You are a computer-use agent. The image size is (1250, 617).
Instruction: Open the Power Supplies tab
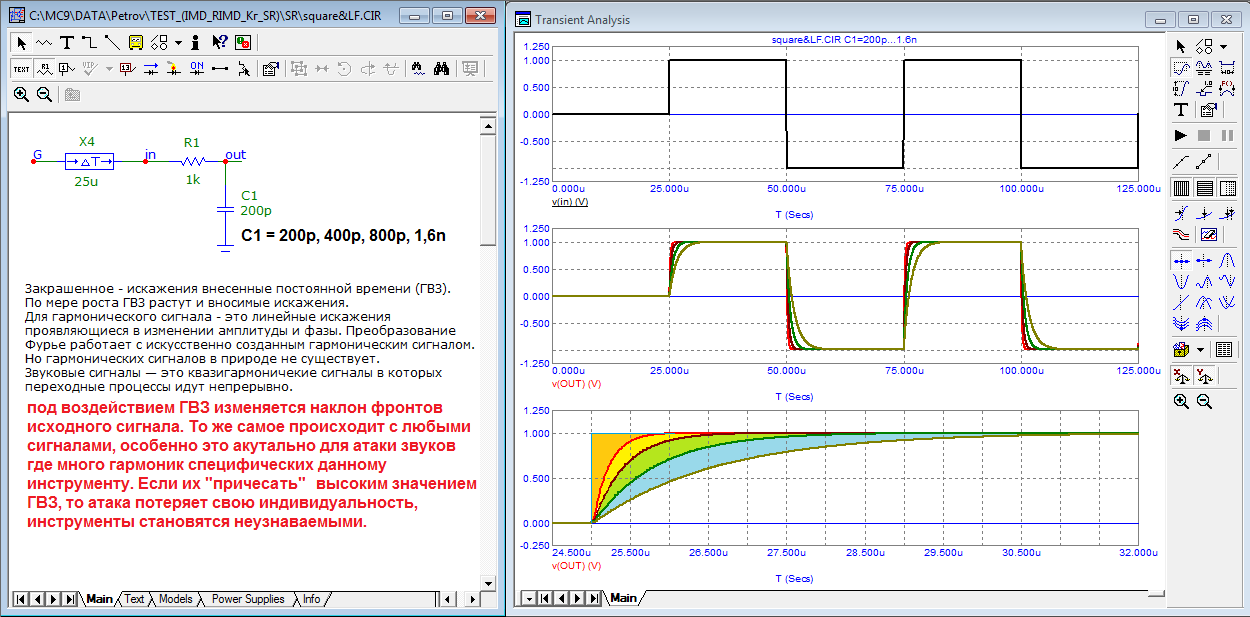(x=247, y=599)
